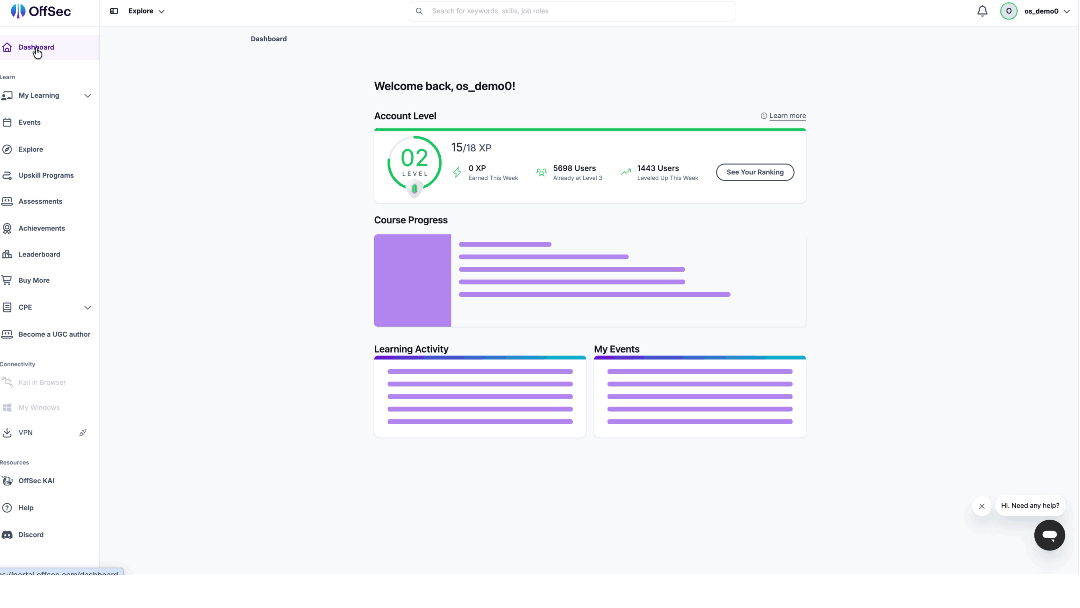Click the 1443 Users trending icon
This screenshot has height=608, width=1080.
(x=625, y=172)
